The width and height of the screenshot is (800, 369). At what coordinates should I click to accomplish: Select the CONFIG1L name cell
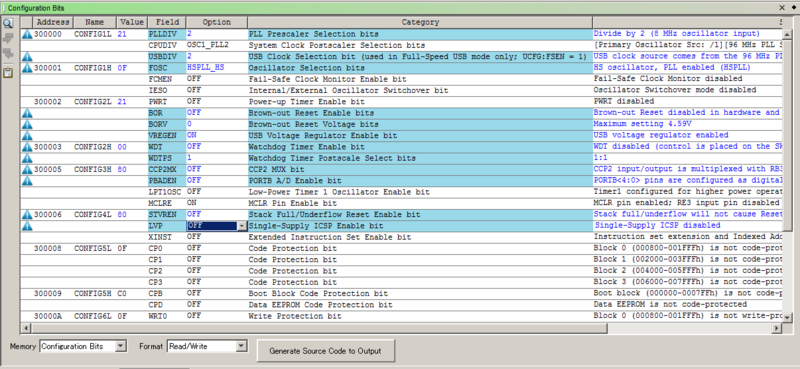[94, 34]
